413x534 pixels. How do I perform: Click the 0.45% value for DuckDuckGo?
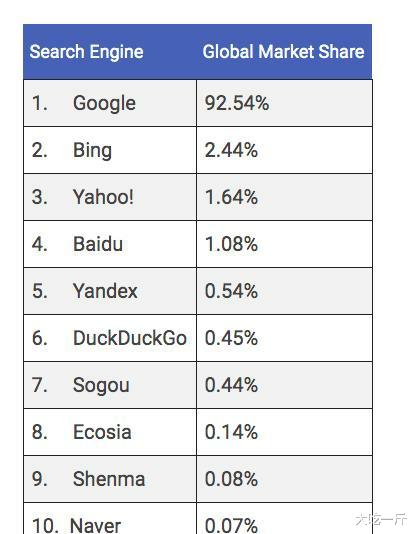point(284,338)
